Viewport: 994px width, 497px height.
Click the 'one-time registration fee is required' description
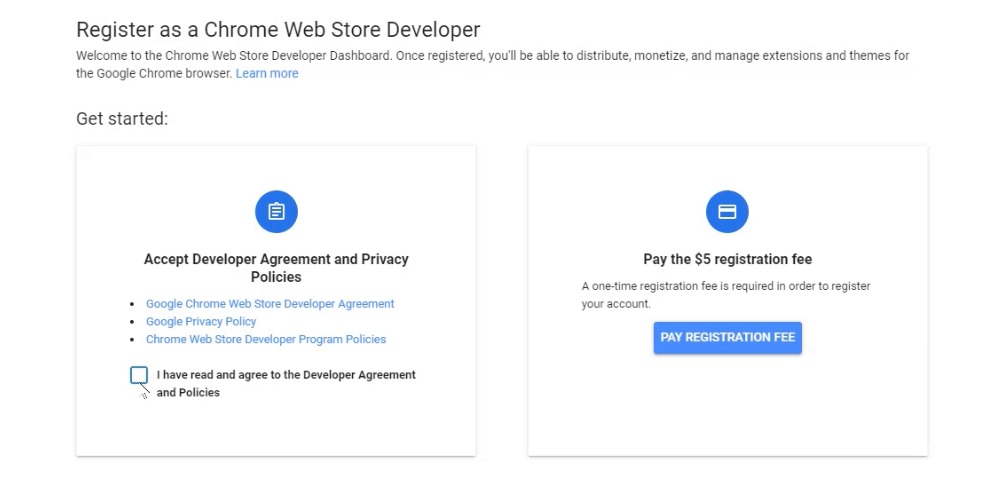[726, 295]
